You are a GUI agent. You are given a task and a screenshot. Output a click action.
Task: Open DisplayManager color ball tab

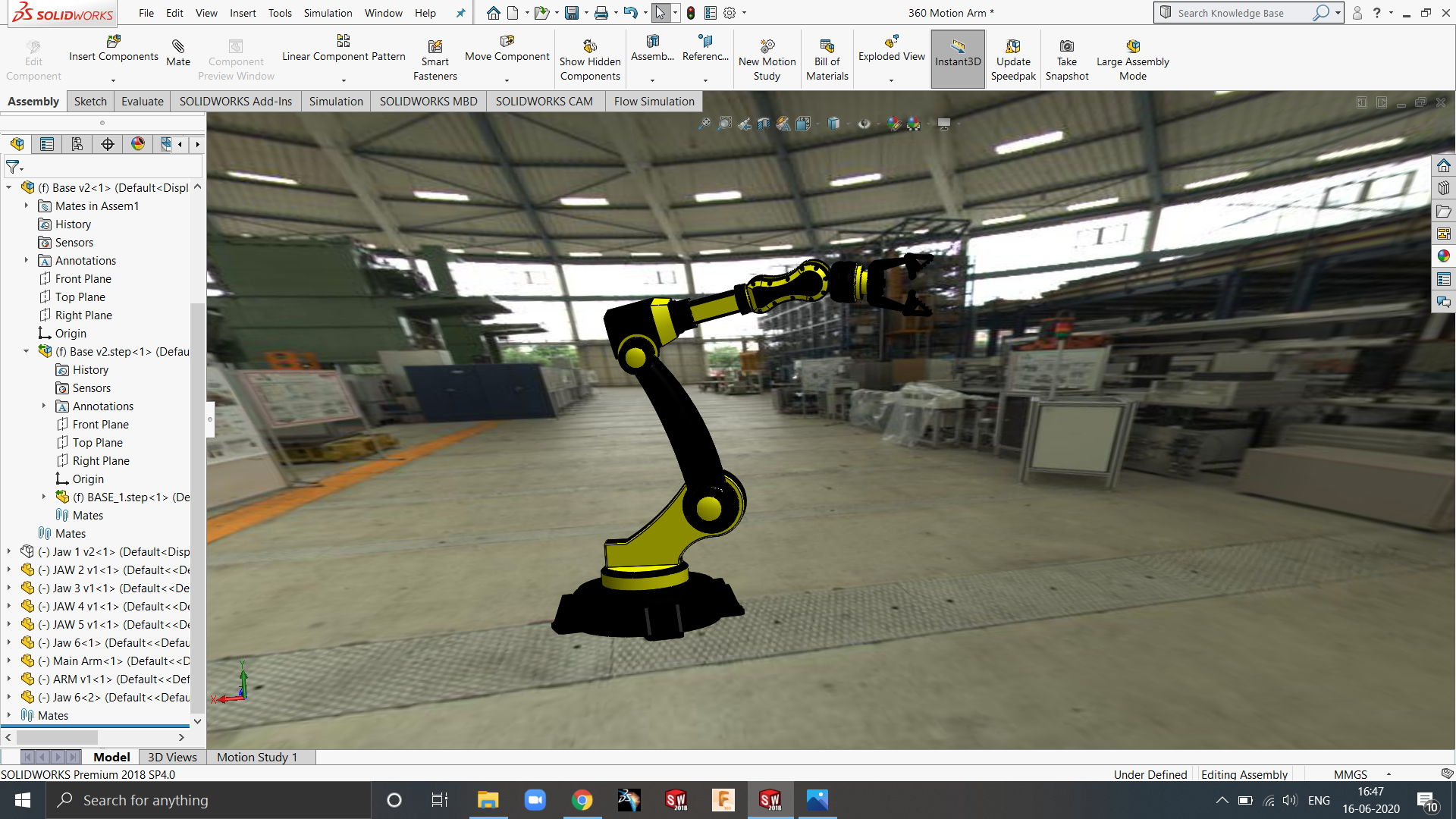(137, 144)
